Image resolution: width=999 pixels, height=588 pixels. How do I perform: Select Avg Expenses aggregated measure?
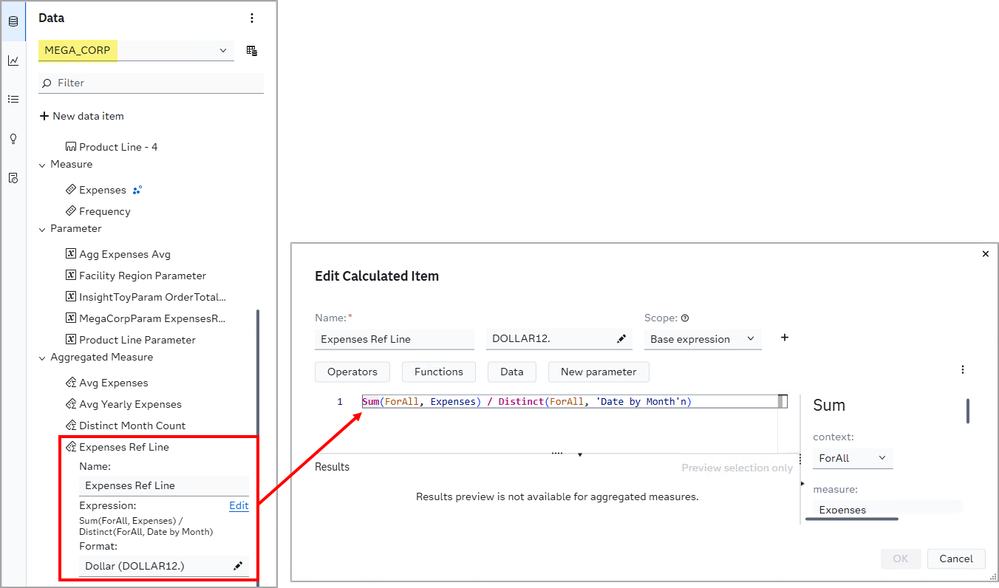click(106, 383)
